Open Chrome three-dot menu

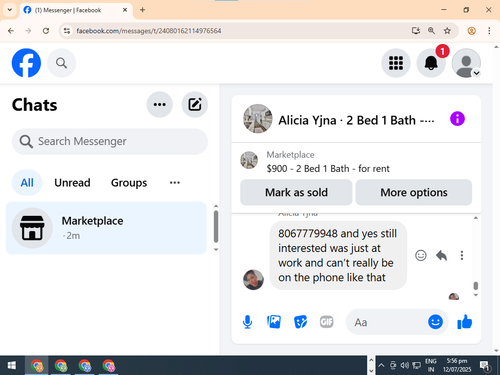489,31
